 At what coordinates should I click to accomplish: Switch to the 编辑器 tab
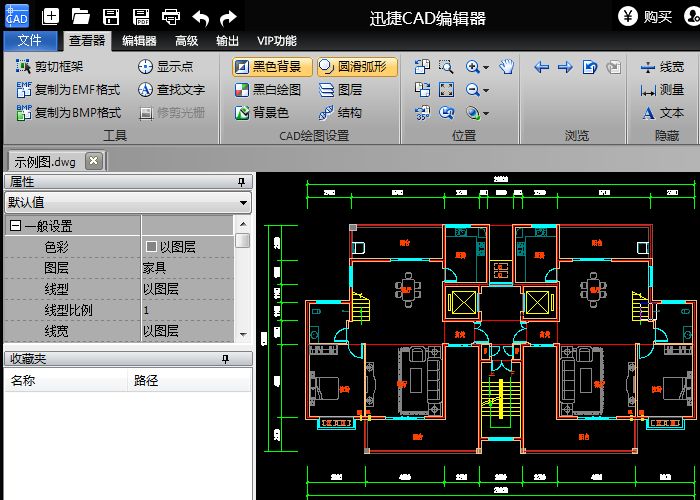tap(139, 41)
